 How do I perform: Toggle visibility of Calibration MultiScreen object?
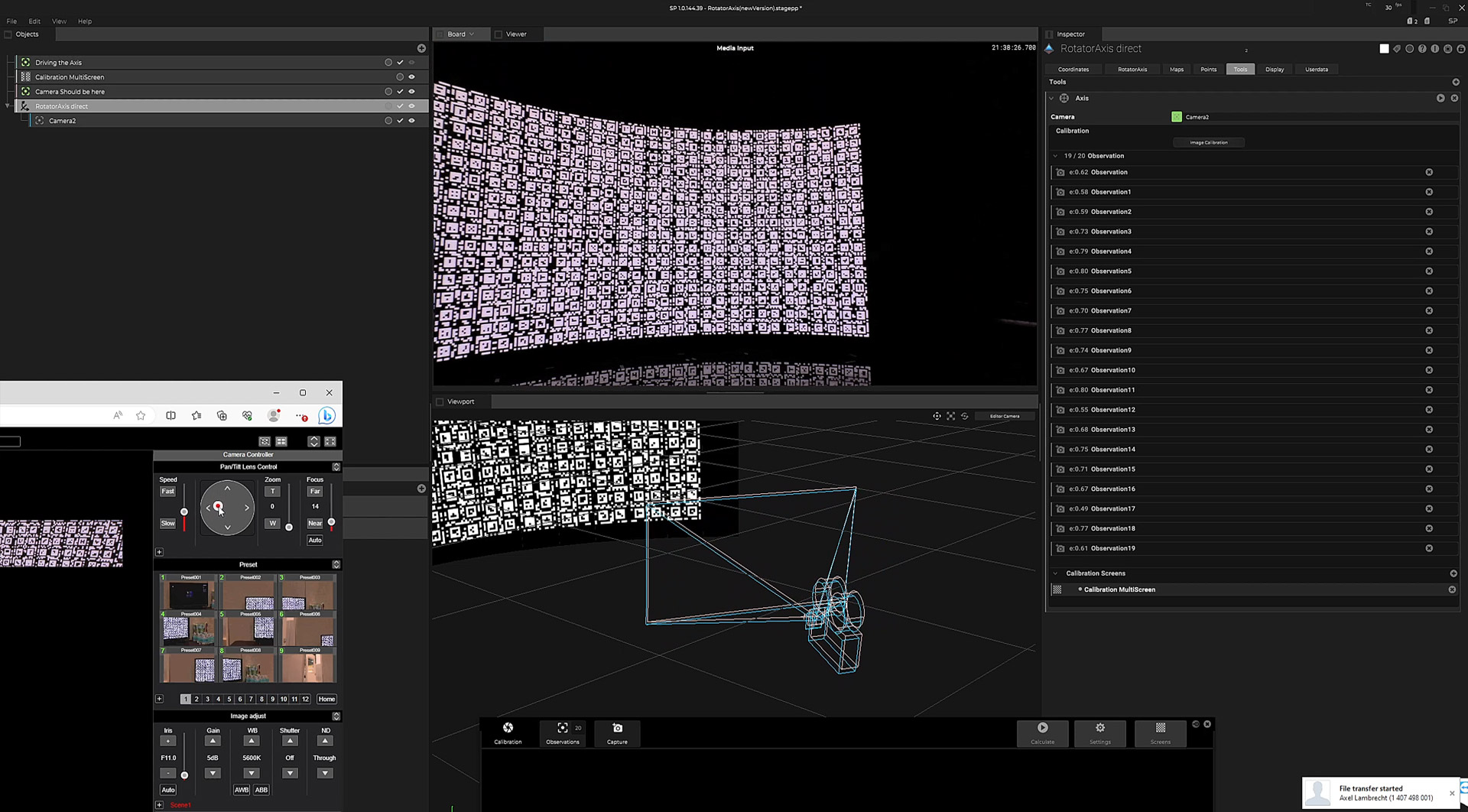click(x=411, y=77)
